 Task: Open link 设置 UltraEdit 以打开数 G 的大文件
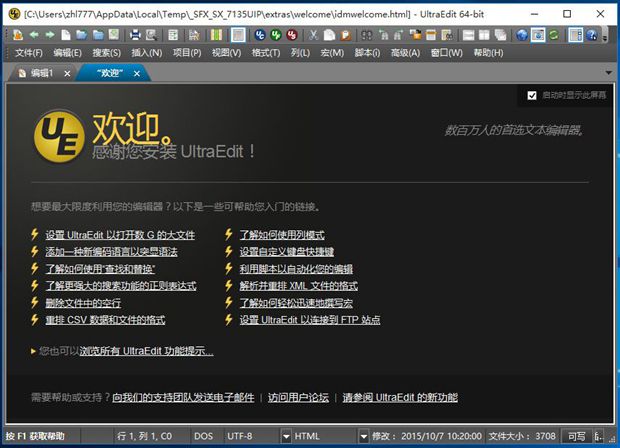(120, 235)
